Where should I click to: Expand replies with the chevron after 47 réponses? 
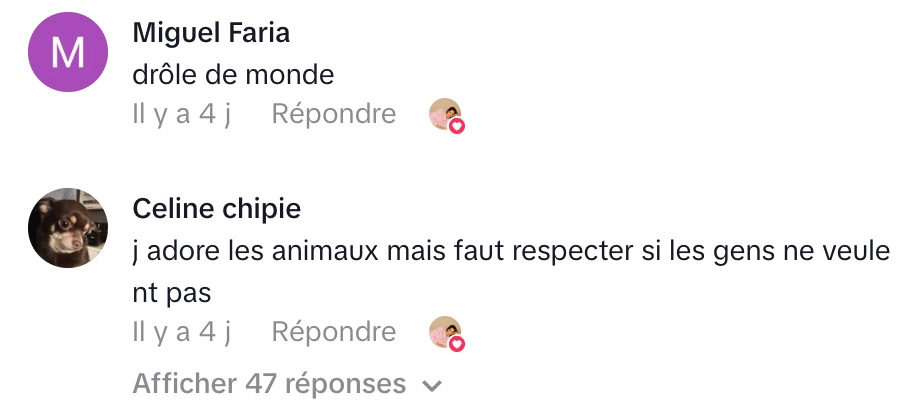tap(432, 385)
